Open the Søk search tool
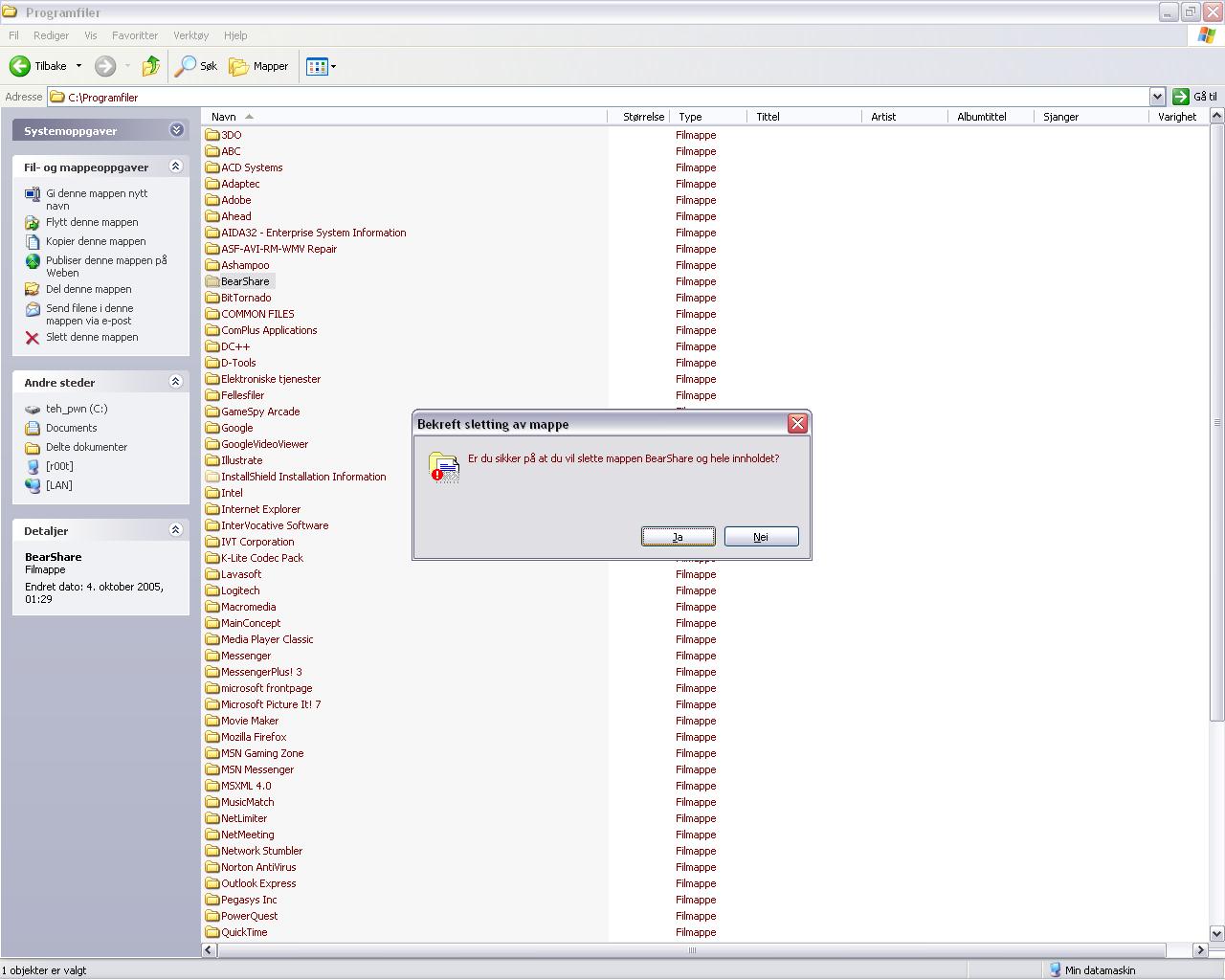Screen dimensions: 1225x980 point(196,66)
